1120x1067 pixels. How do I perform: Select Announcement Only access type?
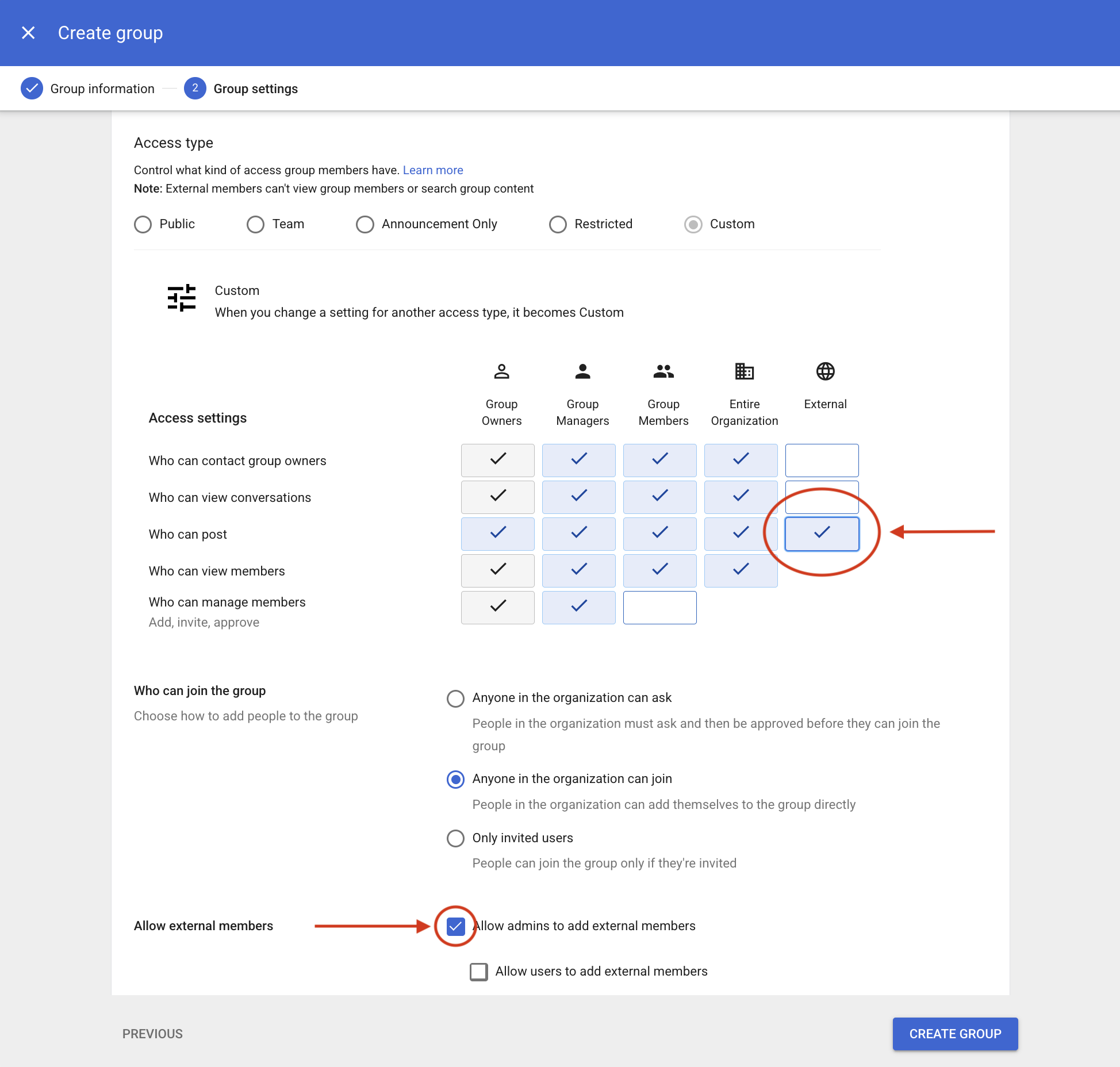(365, 224)
